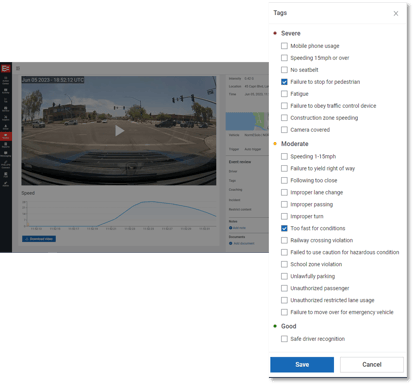Check Failure to obey traffic control device
The width and height of the screenshot is (414, 385).
pyautogui.click(x=284, y=106)
